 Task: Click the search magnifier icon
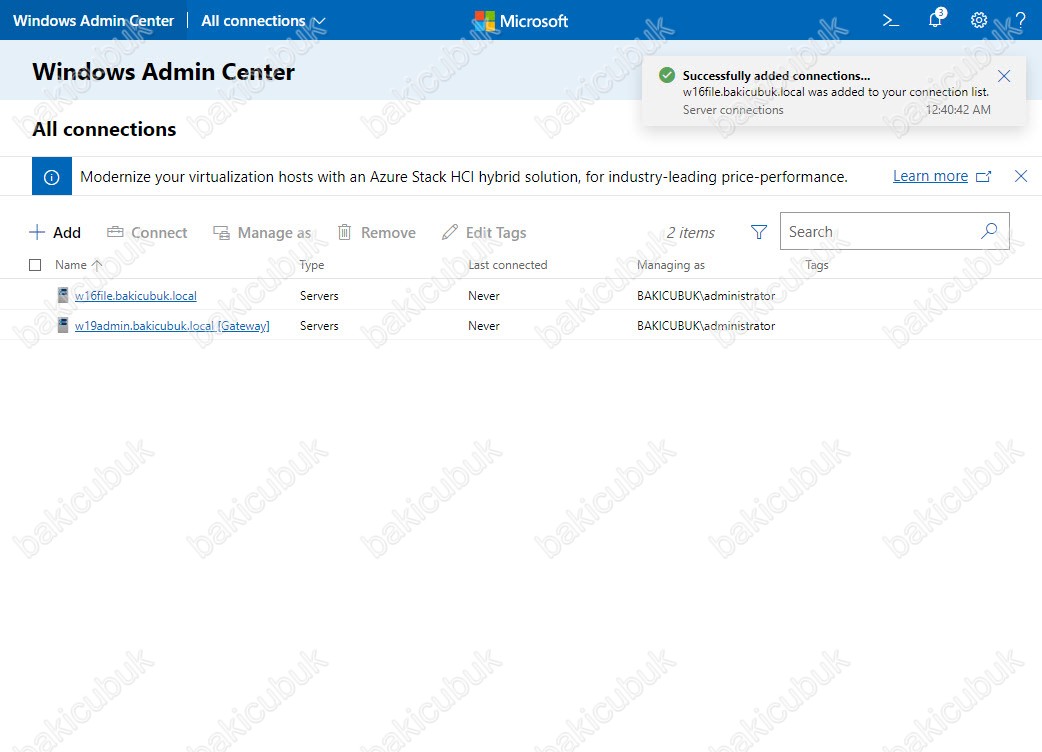tap(990, 231)
